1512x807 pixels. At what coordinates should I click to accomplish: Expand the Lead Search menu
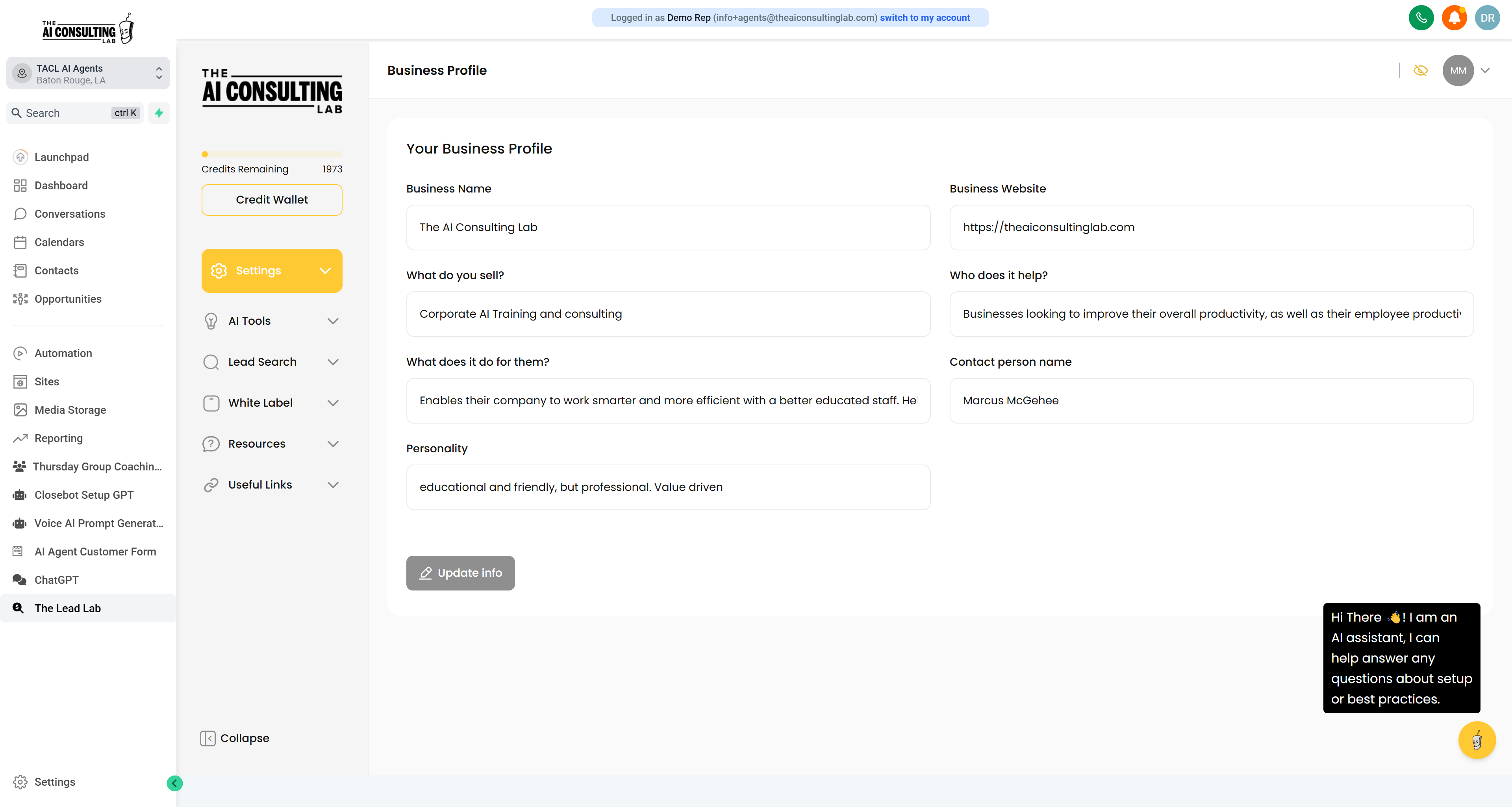coord(271,361)
